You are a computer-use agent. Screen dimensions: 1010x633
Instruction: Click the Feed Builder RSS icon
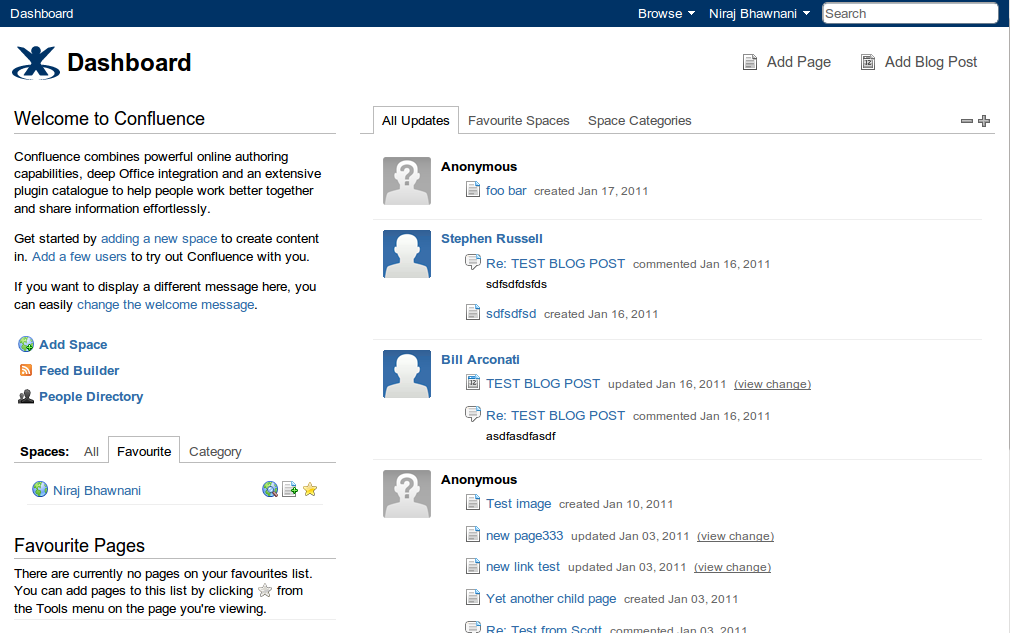click(x=26, y=370)
